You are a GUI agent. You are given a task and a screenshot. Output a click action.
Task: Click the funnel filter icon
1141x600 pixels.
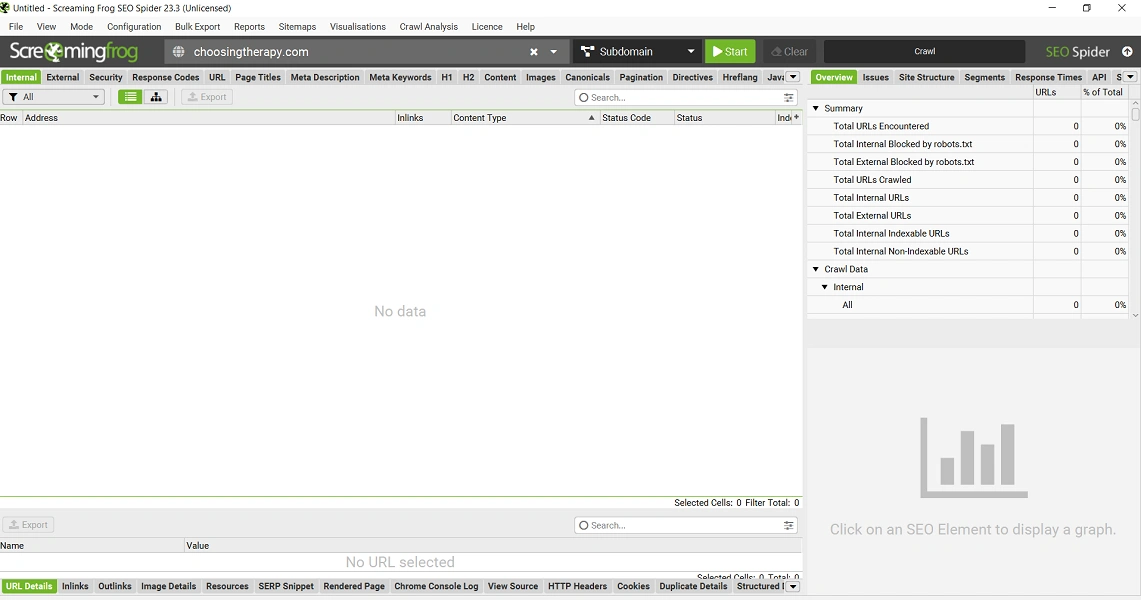13,97
